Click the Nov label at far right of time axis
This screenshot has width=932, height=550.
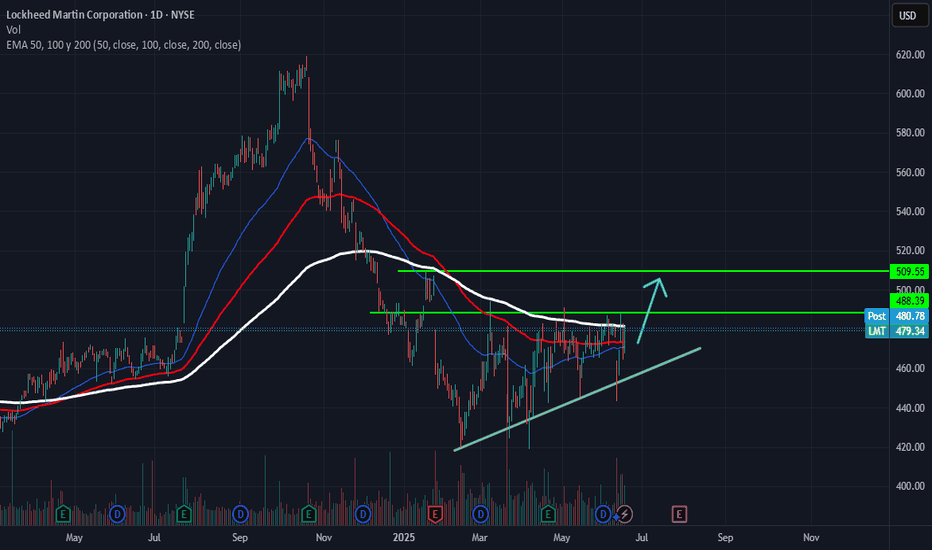(811, 538)
